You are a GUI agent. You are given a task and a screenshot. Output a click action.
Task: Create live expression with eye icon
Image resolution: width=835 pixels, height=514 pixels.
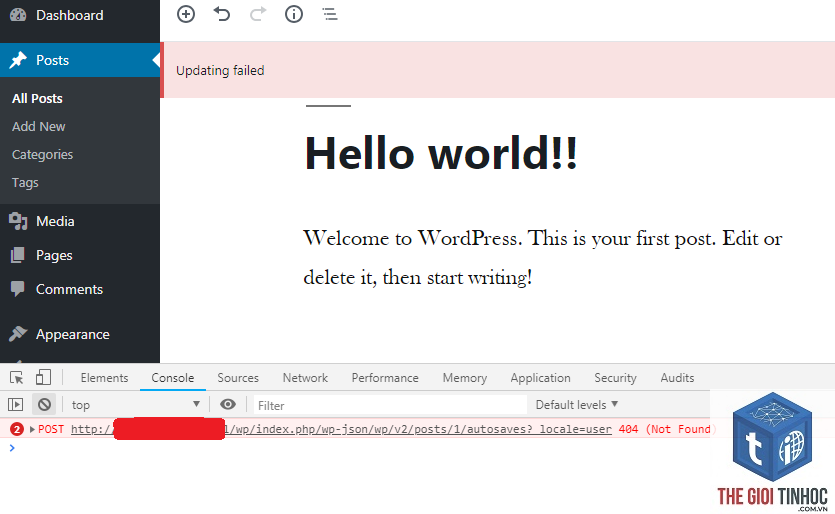(228, 404)
